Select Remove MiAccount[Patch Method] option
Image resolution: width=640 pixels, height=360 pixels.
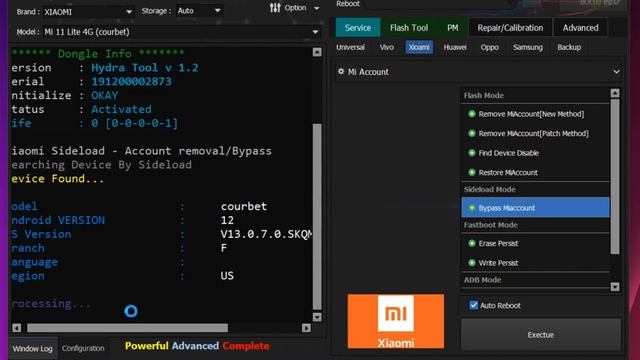pyautogui.click(x=533, y=133)
